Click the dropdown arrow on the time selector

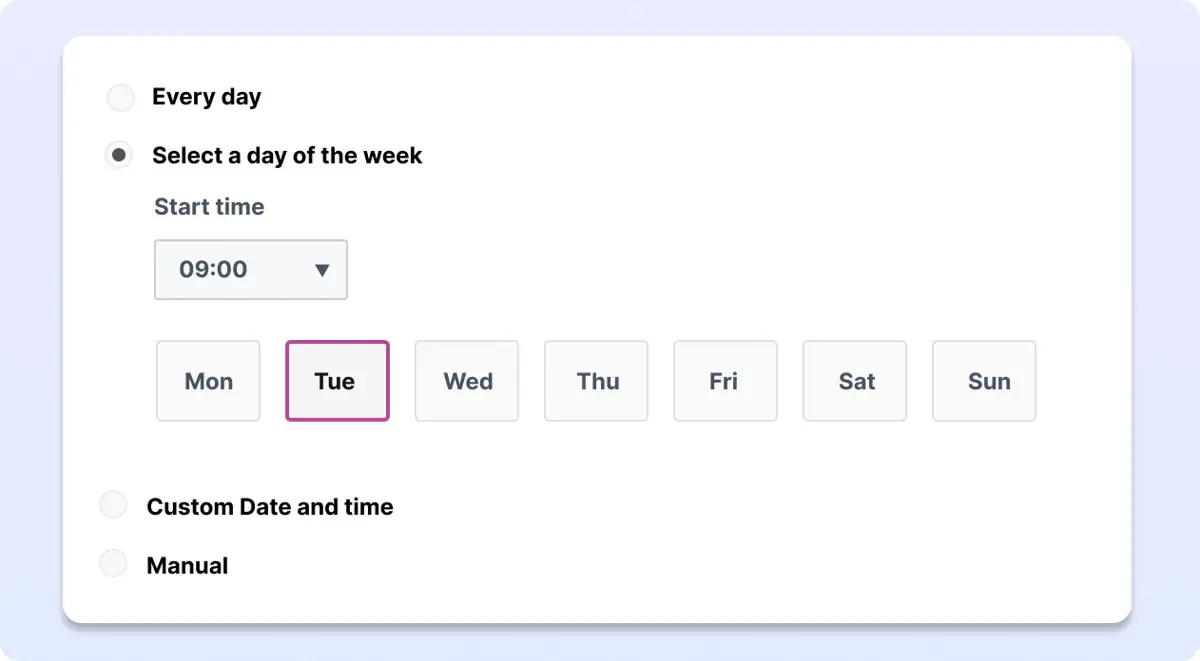322,270
